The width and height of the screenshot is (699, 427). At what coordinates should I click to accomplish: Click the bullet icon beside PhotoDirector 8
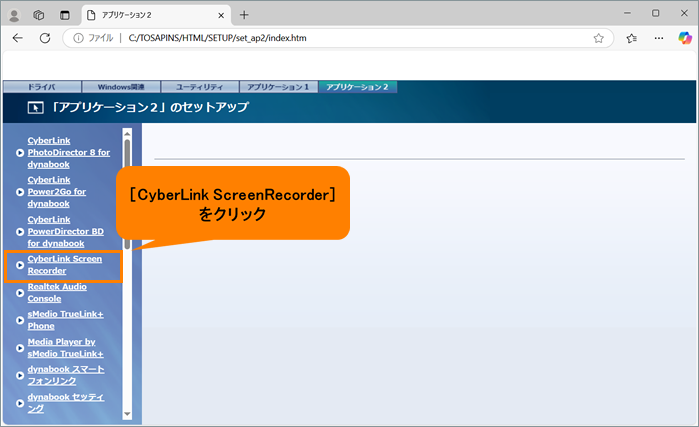(20, 153)
